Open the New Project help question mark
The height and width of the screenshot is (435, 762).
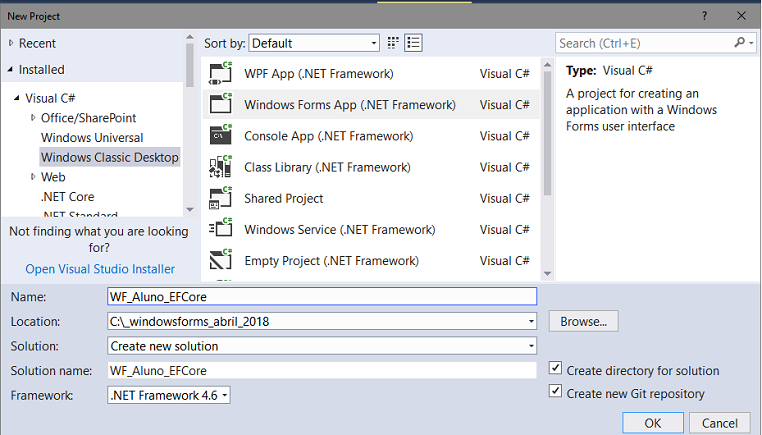(x=705, y=16)
